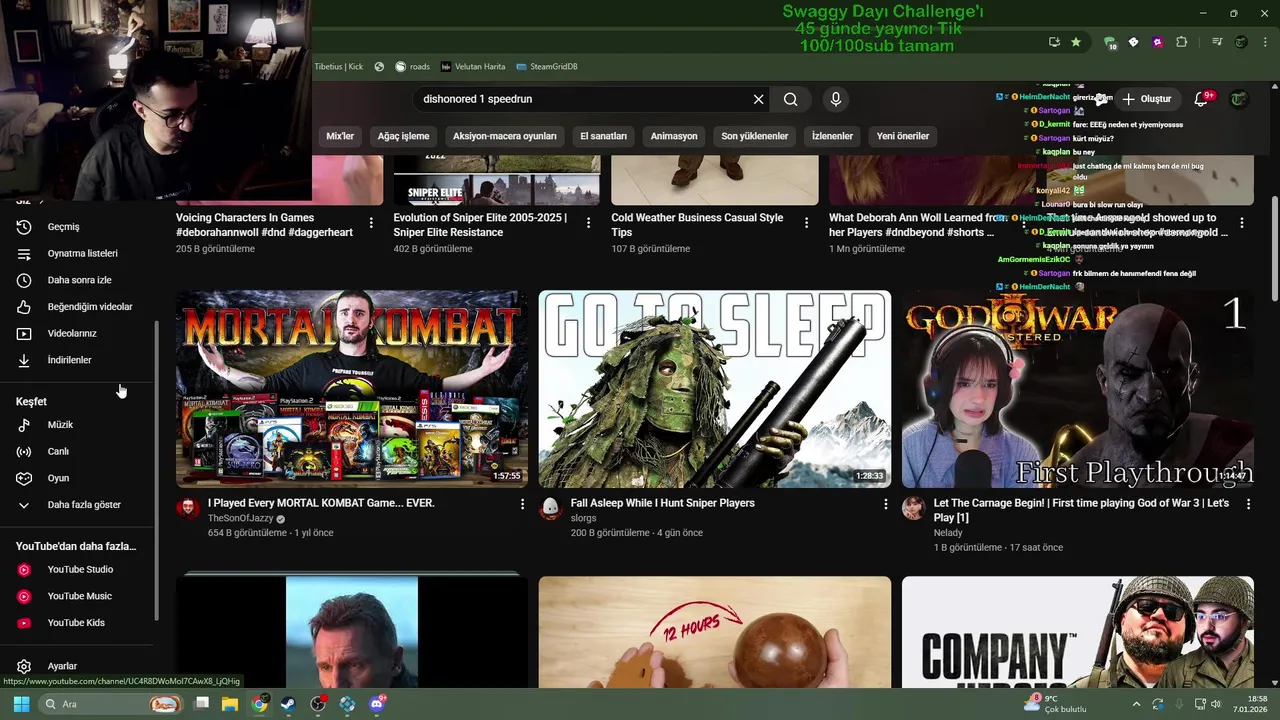The height and width of the screenshot is (720, 1280).
Task: Open the Mortal Kombat video thumbnail
Action: pos(352,389)
